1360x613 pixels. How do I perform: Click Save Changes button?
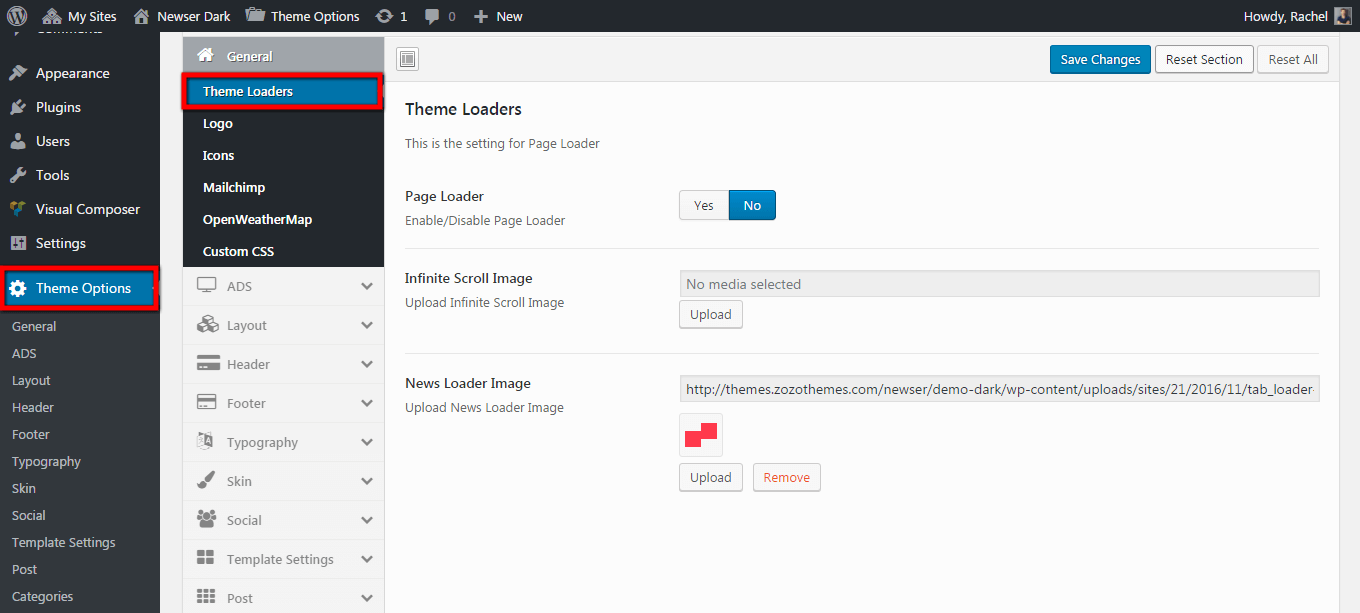click(1100, 59)
